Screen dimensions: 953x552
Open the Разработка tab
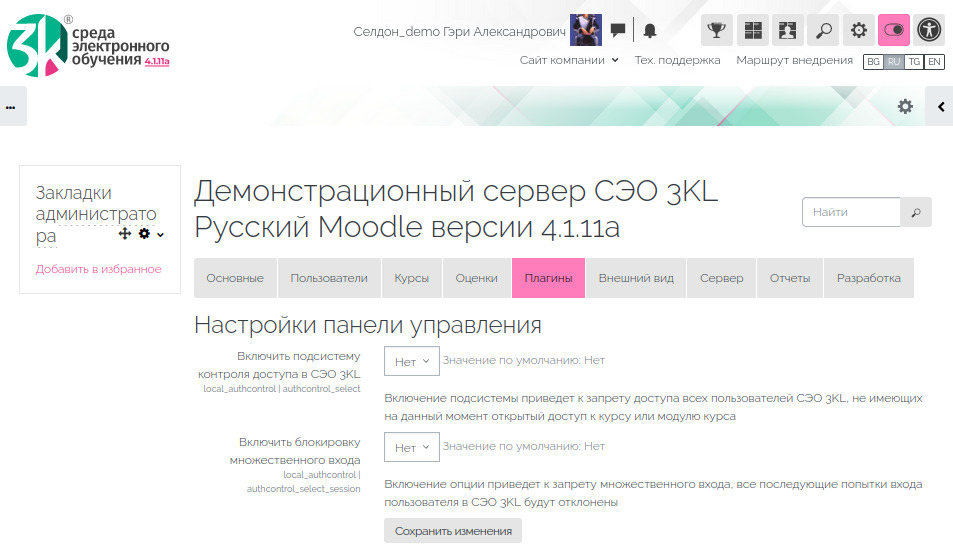[x=869, y=278]
